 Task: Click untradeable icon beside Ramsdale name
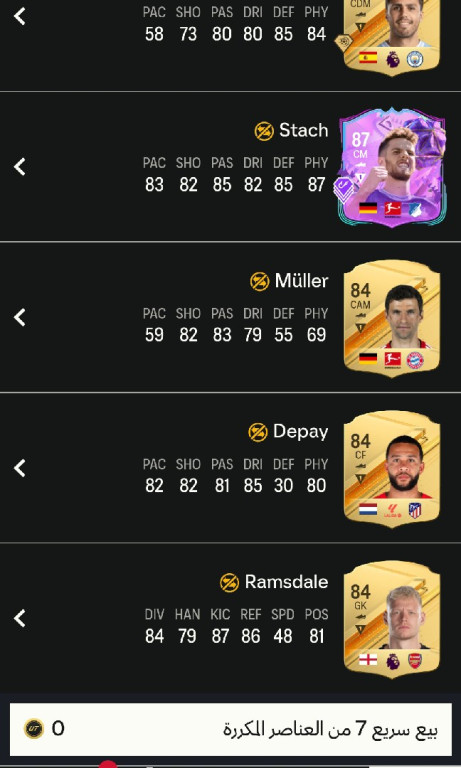tap(229, 583)
